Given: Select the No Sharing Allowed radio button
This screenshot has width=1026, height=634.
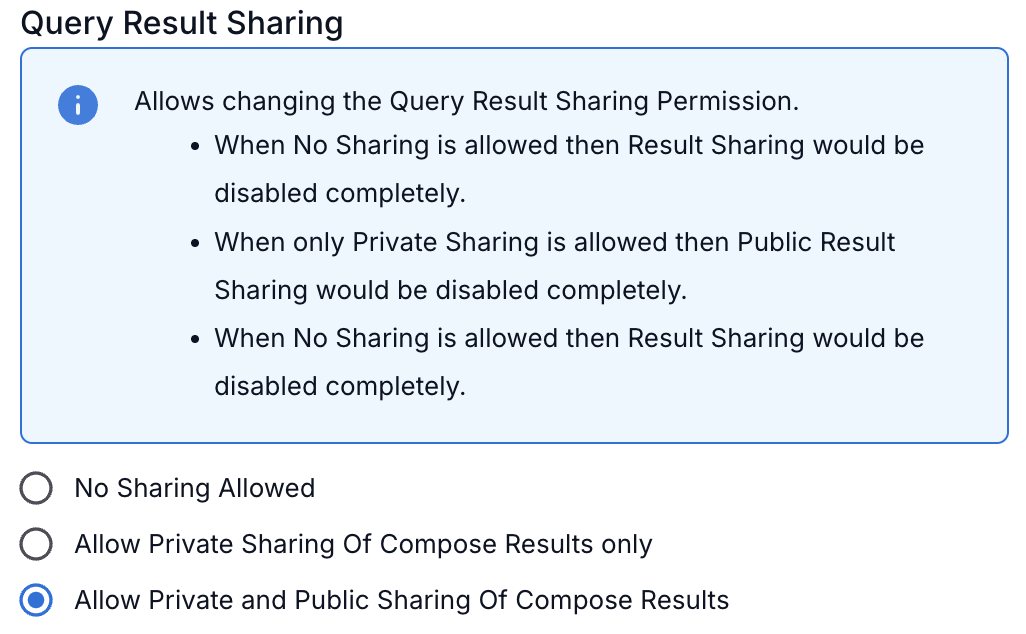Looking at the screenshot, I should pyautogui.click(x=36, y=488).
